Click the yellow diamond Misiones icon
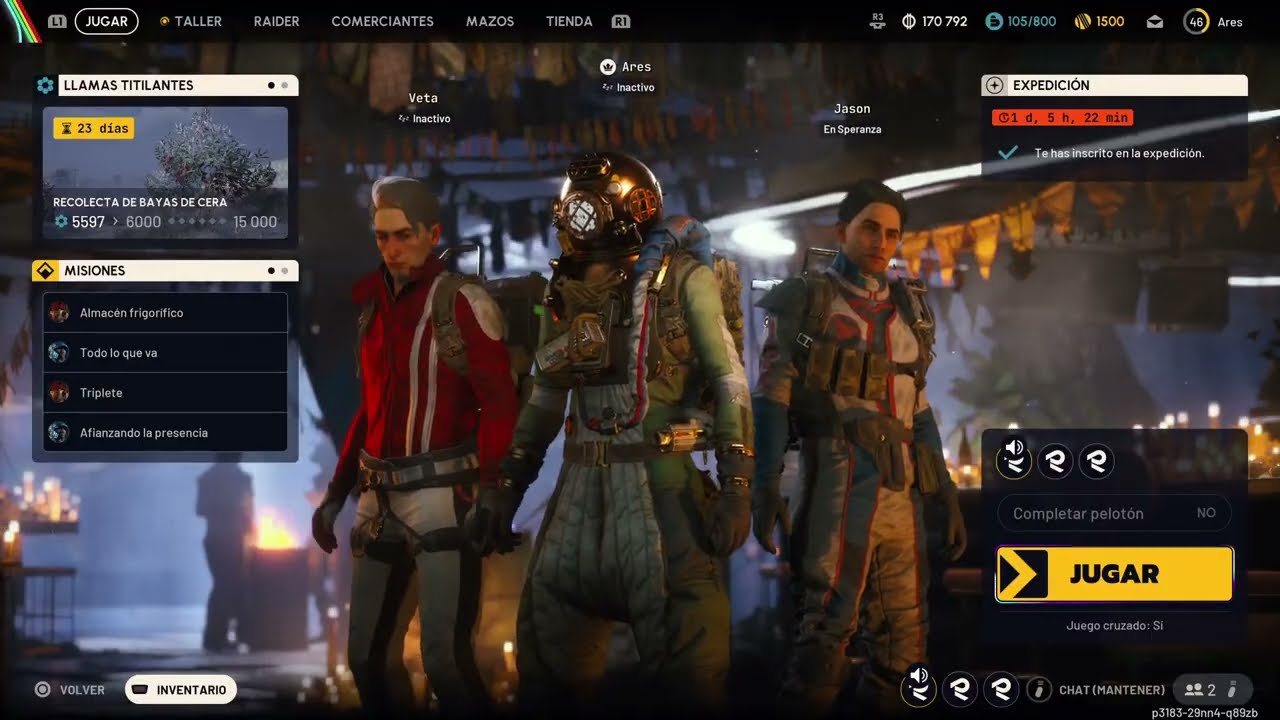This screenshot has height=720, width=1280. coord(45,270)
